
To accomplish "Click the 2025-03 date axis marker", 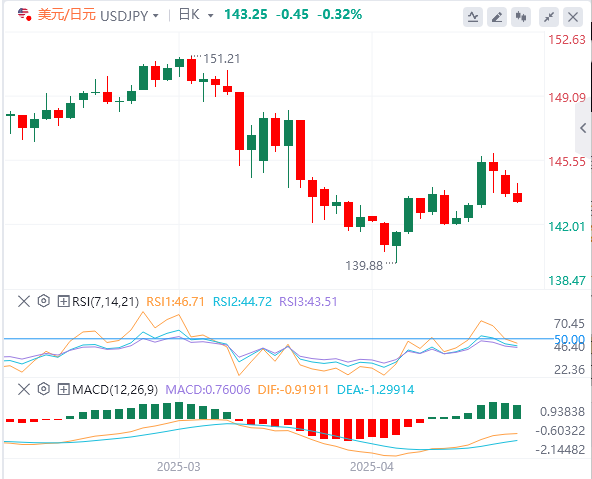I will pos(179,467).
